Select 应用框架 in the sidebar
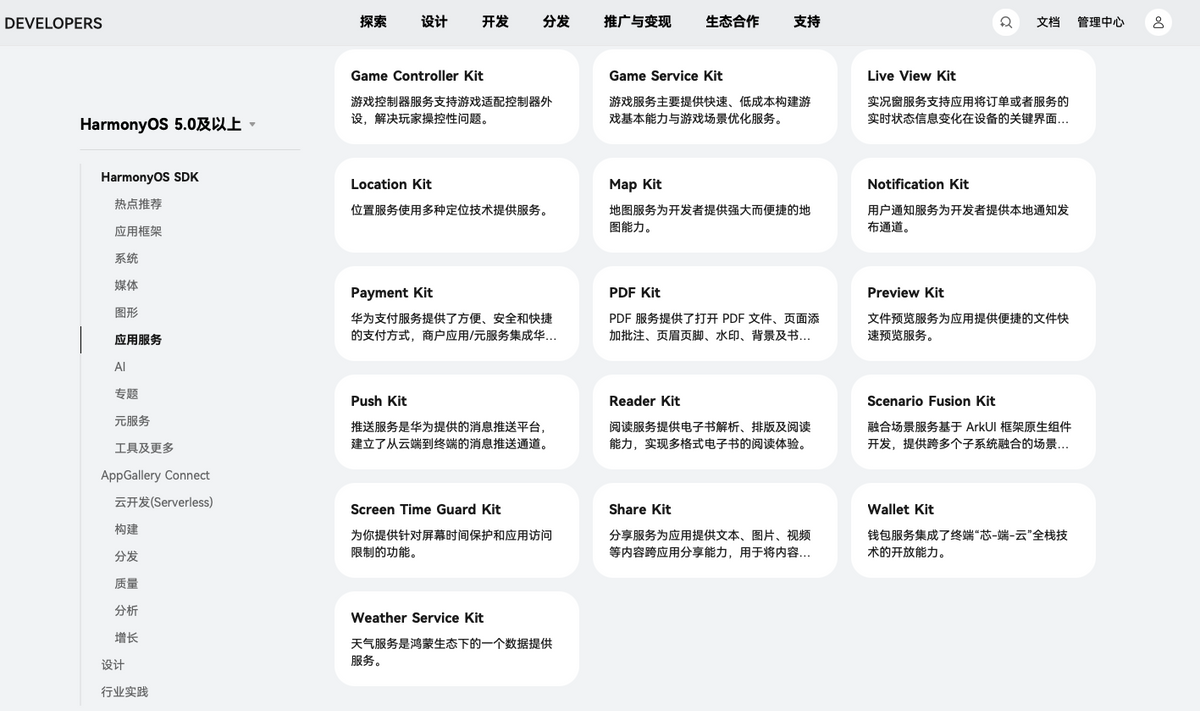 click(x=138, y=231)
